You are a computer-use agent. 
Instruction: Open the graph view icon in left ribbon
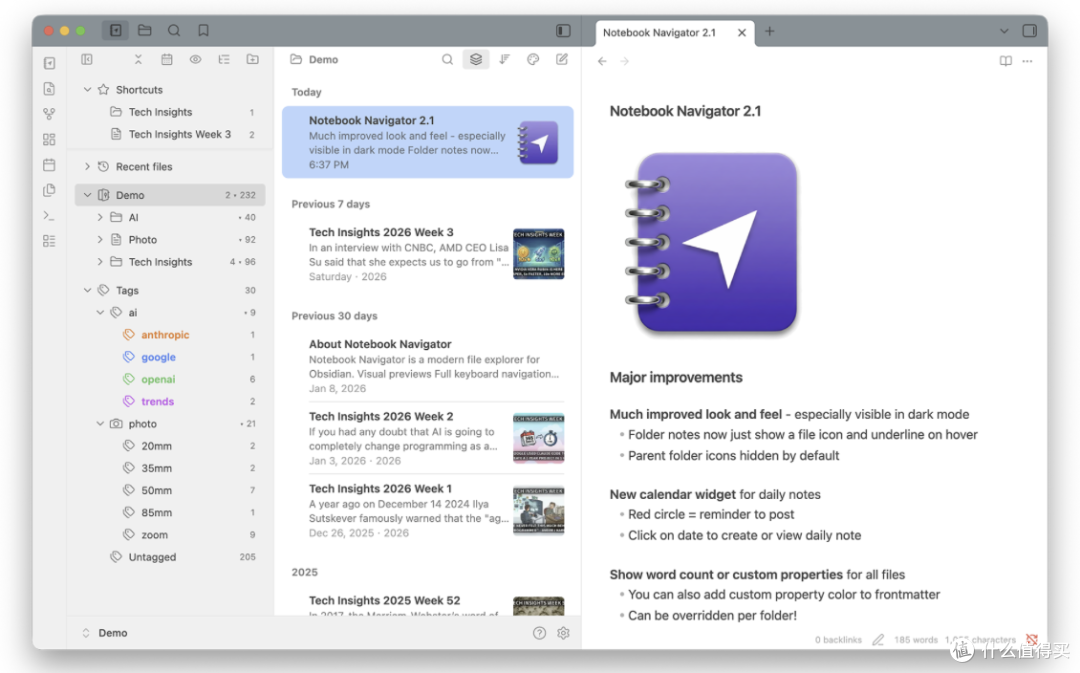pyautogui.click(x=49, y=114)
